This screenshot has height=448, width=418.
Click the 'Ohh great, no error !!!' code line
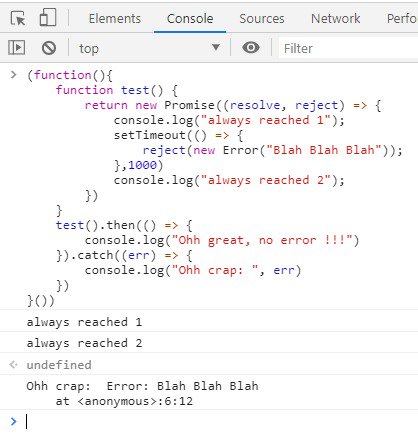(222, 240)
